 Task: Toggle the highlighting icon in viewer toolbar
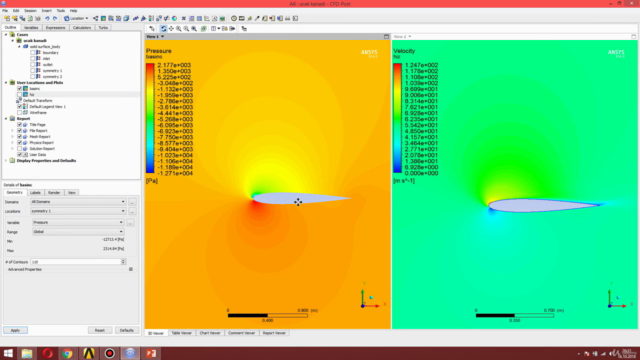click(x=204, y=29)
